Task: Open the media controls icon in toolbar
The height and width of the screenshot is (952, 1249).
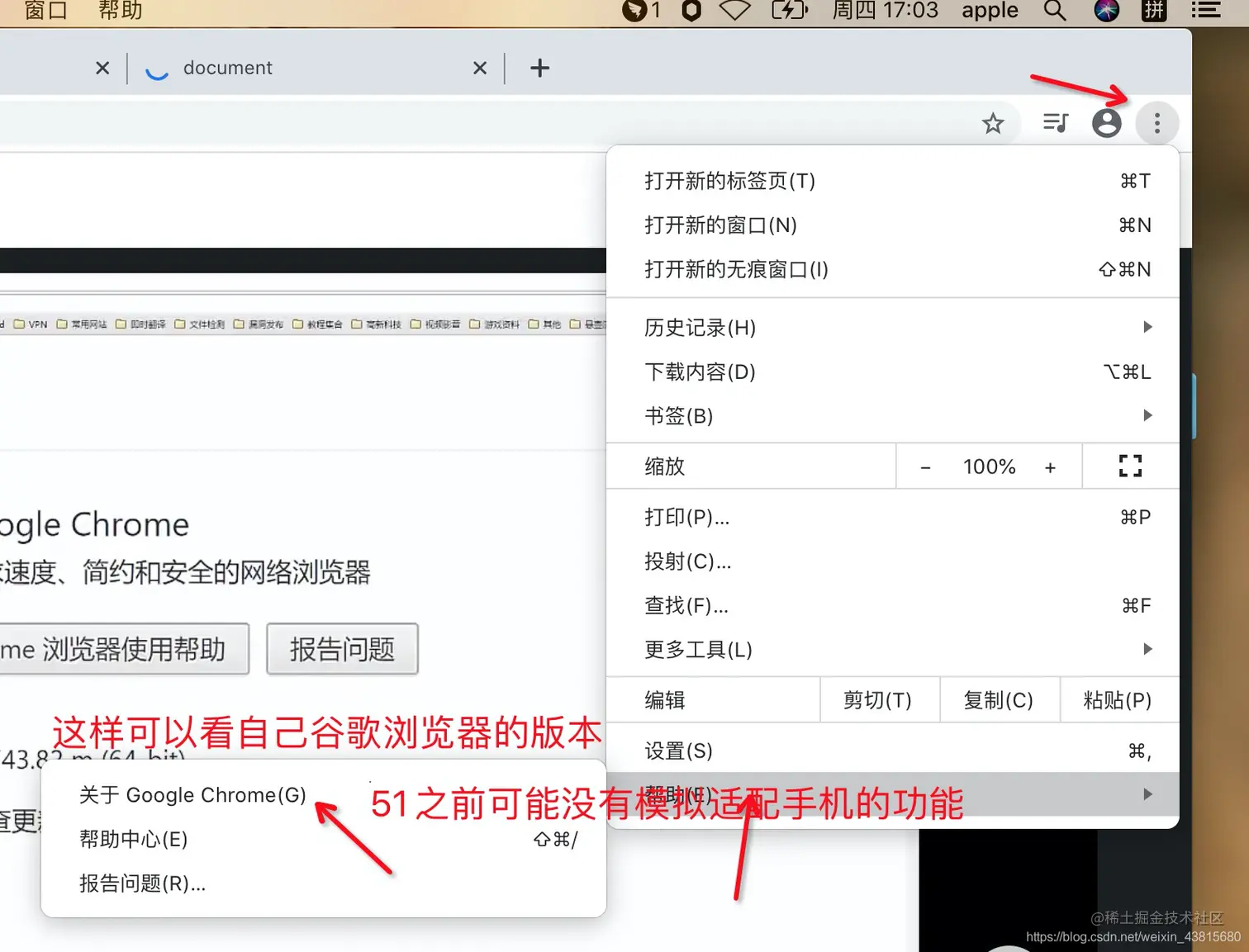Action: tap(1055, 123)
